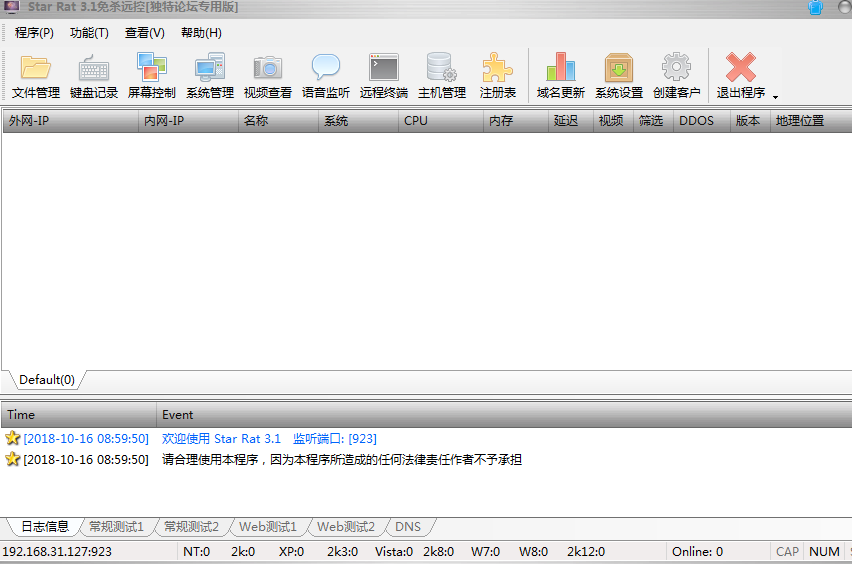The height and width of the screenshot is (564, 852).
Task: Click the NT:0 status counter
Action: 197,552
